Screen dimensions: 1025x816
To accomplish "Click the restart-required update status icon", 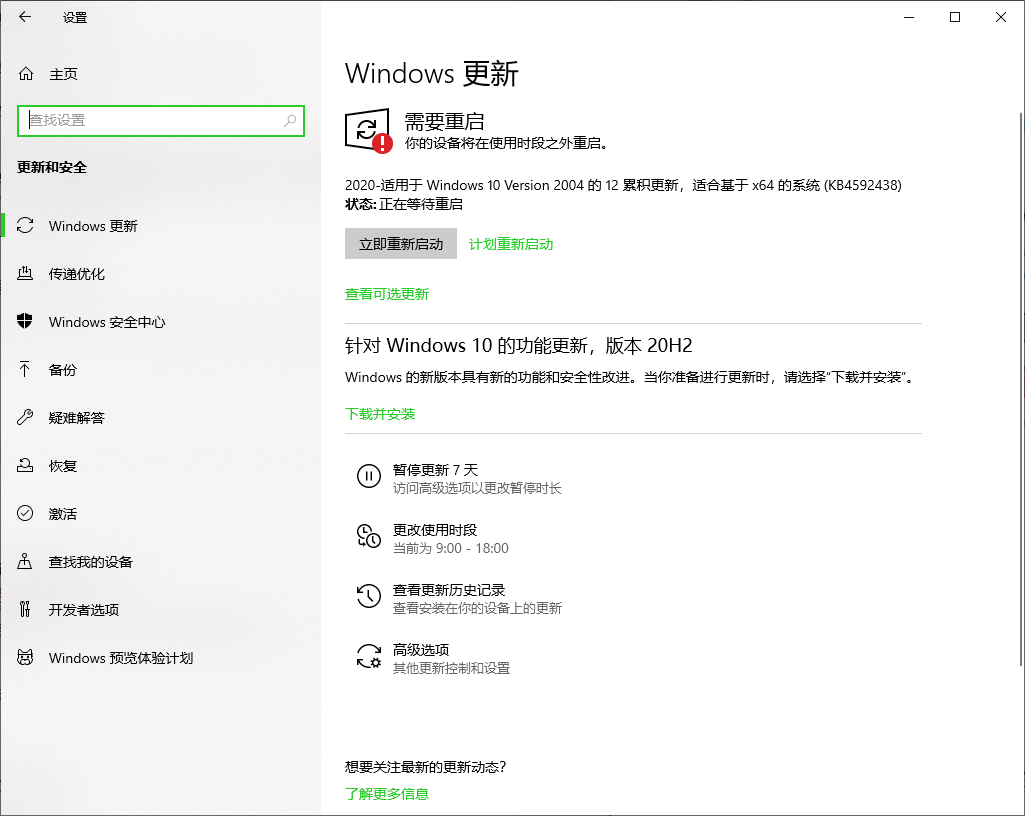I will 368,130.
